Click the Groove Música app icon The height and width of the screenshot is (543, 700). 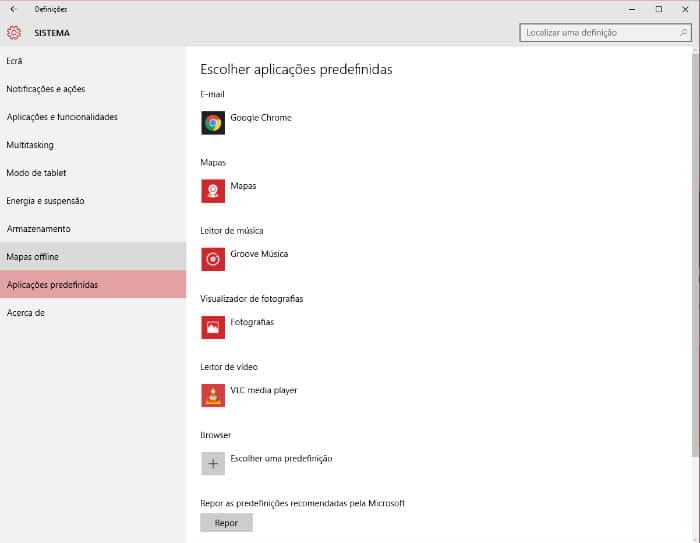(x=213, y=259)
